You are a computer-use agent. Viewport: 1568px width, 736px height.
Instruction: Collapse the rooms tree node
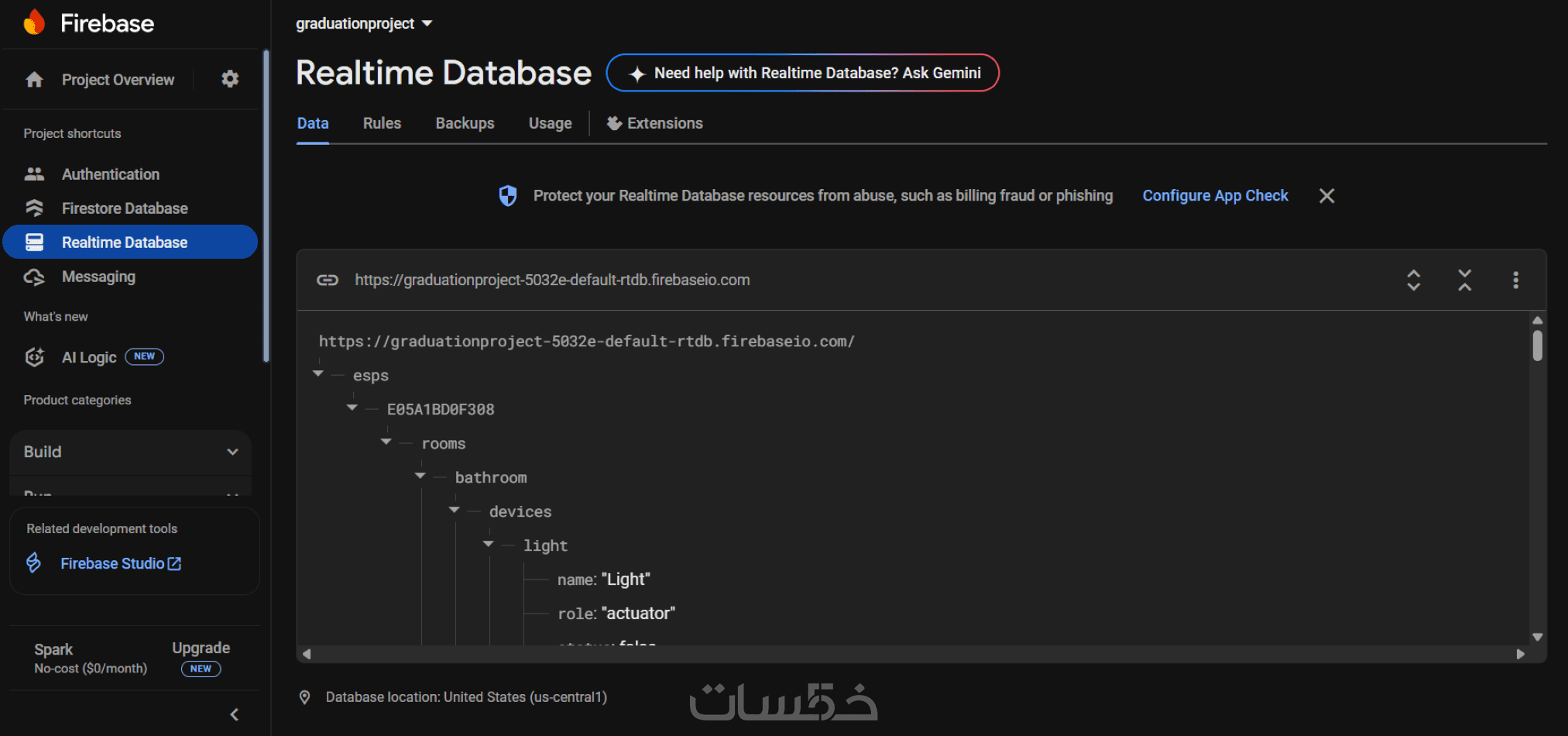386,442
